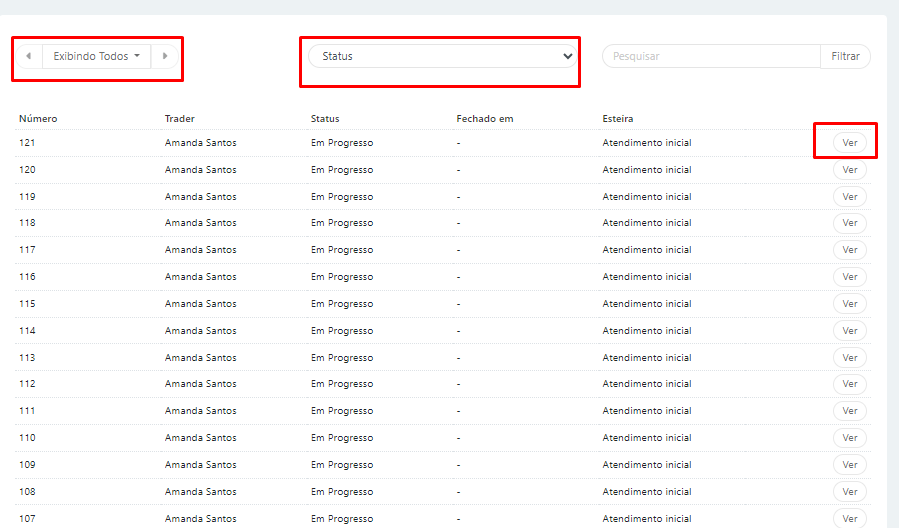
Task: Expand the Status filter select box
Action: tap(440, 56)
